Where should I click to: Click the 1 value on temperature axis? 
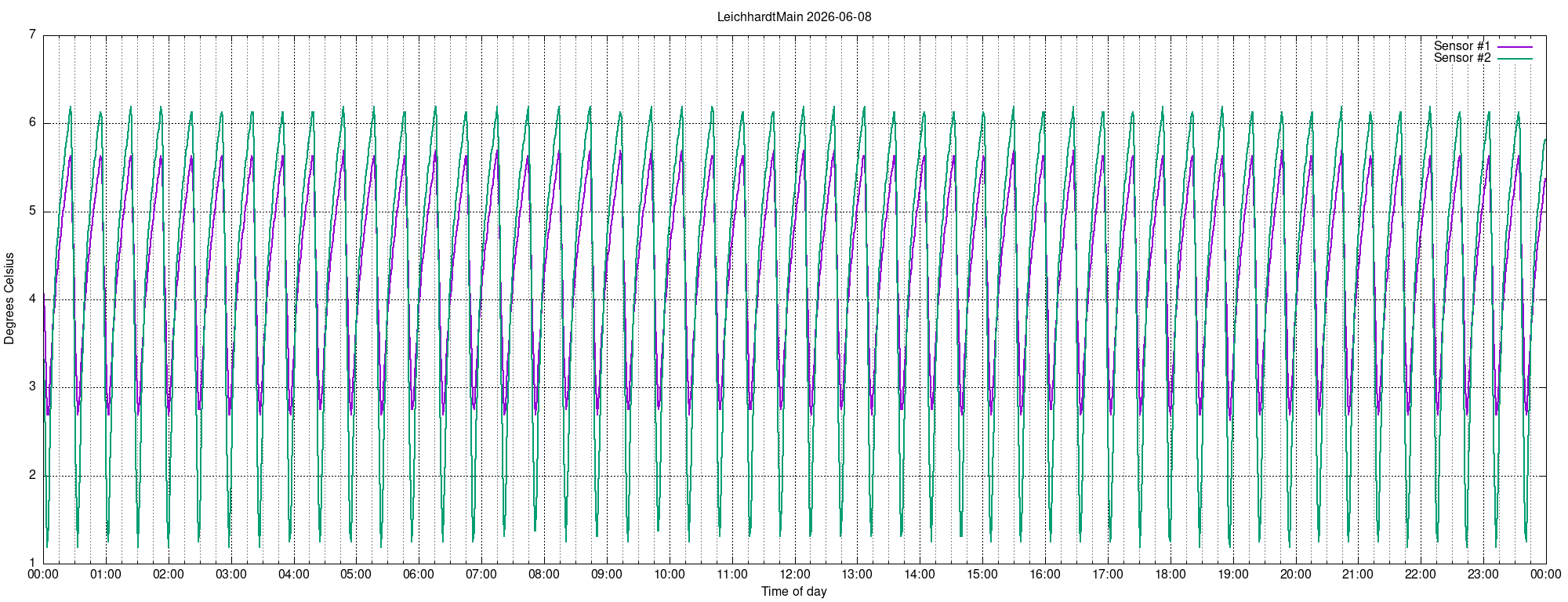(x=33, y=563)
